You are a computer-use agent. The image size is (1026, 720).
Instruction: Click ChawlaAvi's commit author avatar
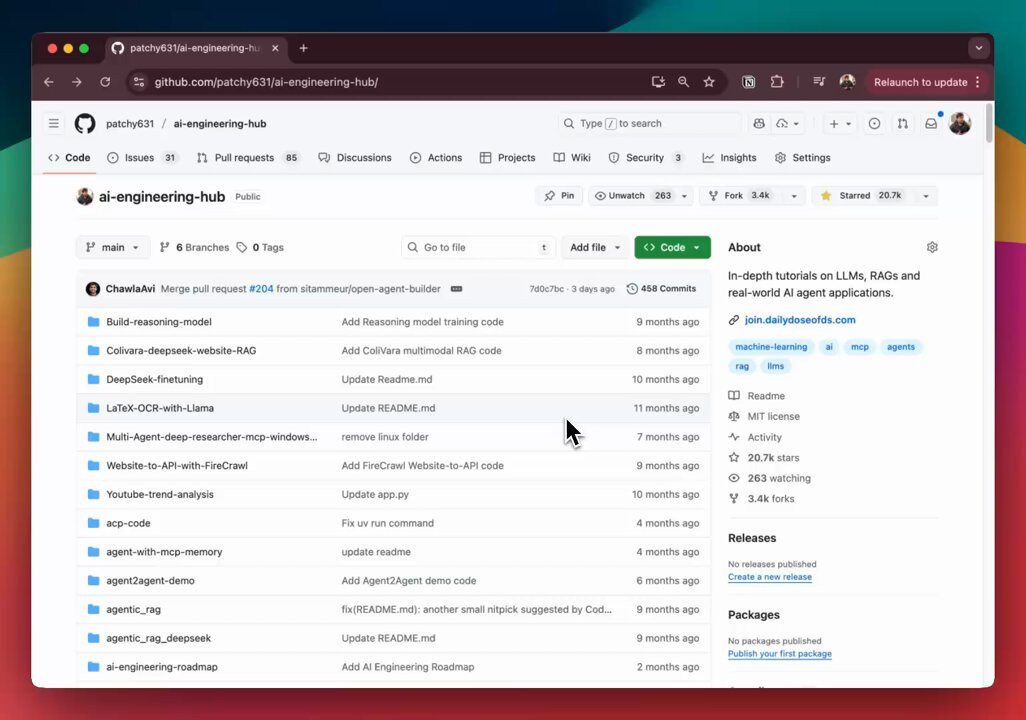(93, 289)
